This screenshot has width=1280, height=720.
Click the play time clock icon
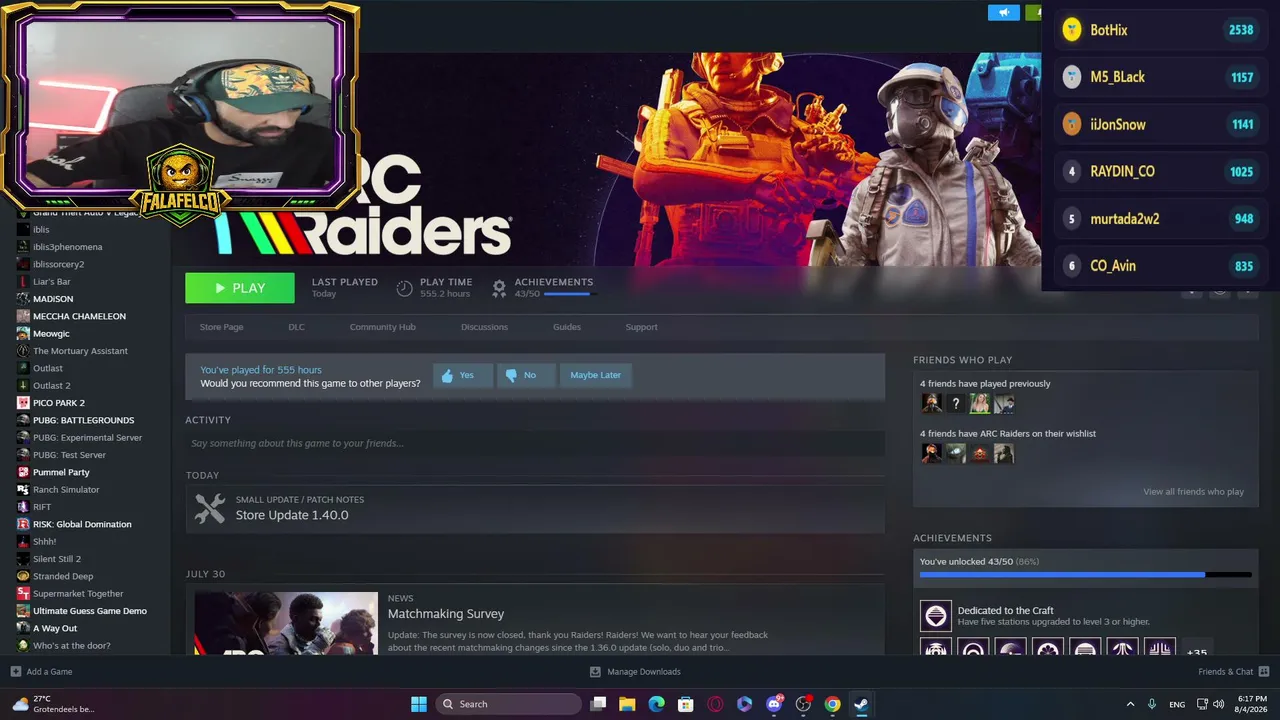404,288
